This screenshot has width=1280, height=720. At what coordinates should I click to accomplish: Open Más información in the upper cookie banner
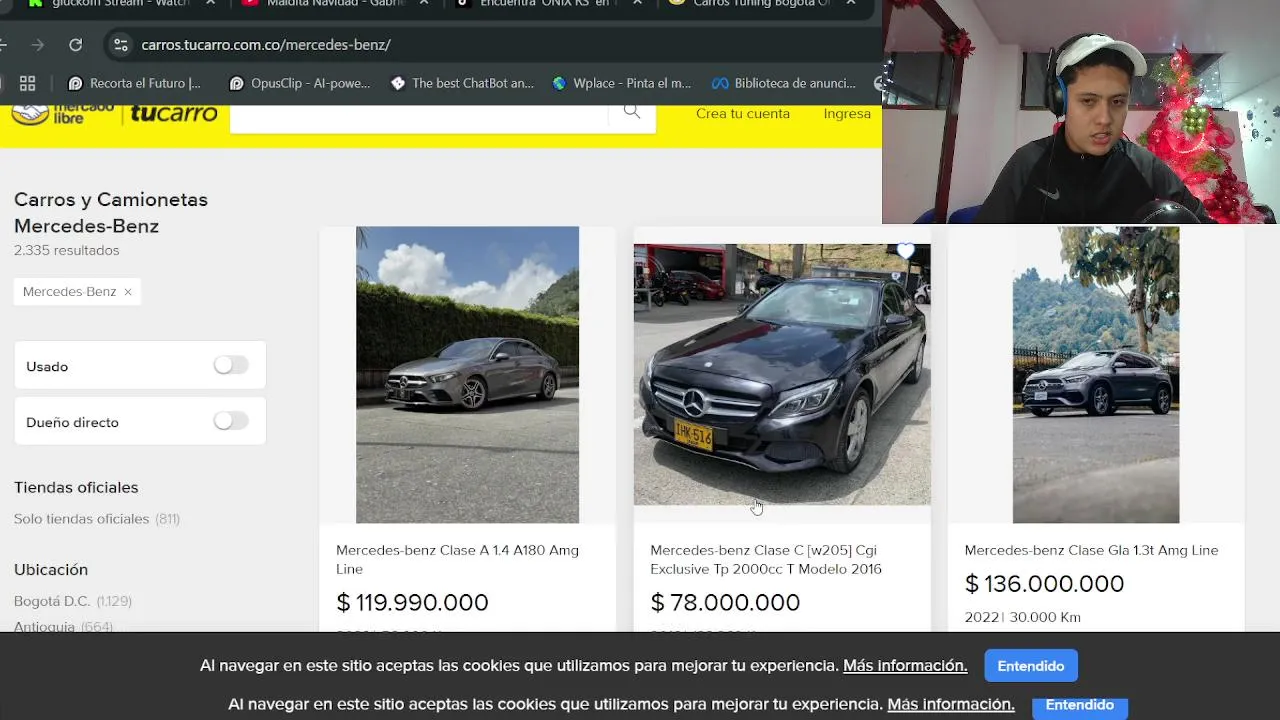point(905,666)
